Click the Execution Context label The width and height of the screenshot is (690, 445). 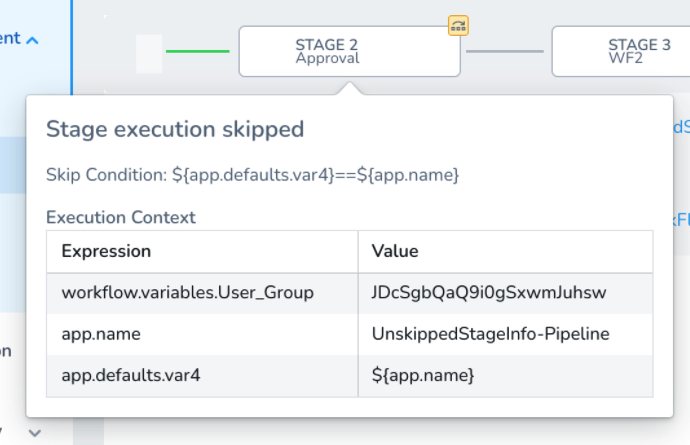(121, 217)
